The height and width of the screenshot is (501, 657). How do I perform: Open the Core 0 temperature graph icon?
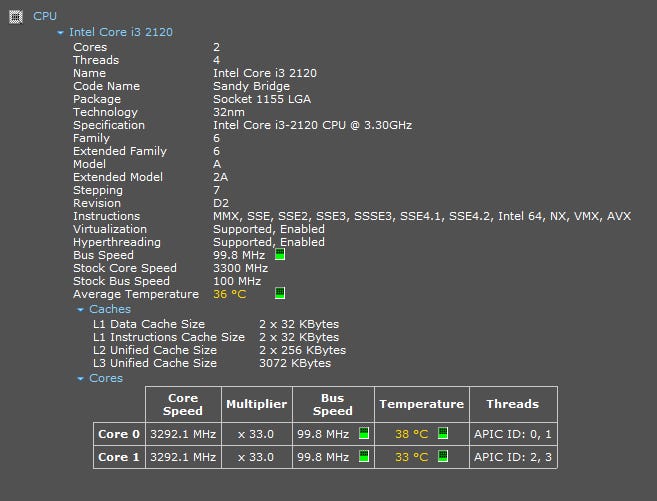click(x=443, y=433)
